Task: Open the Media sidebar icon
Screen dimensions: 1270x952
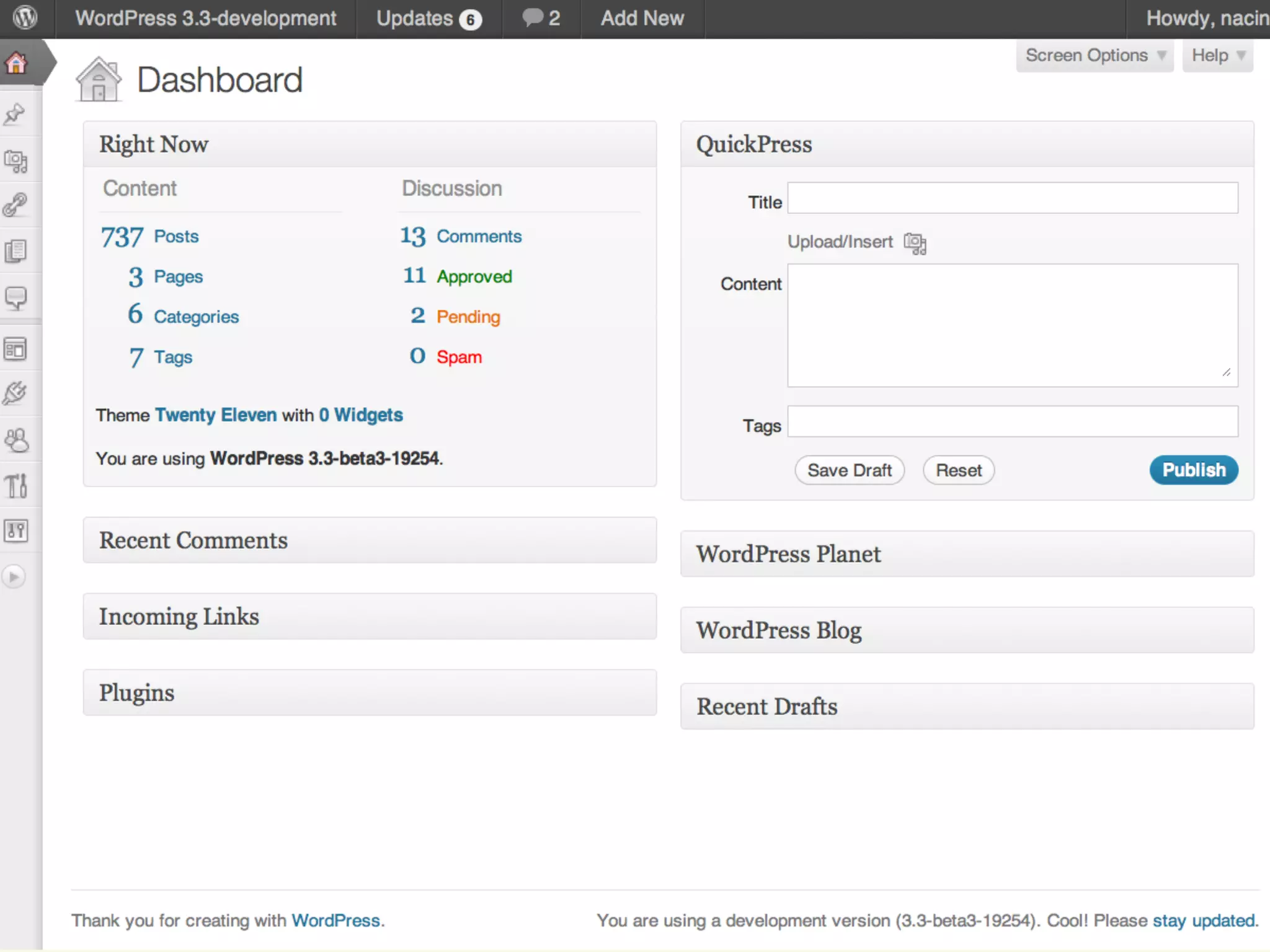Action: pyautogui.click(x=16, y=161)
